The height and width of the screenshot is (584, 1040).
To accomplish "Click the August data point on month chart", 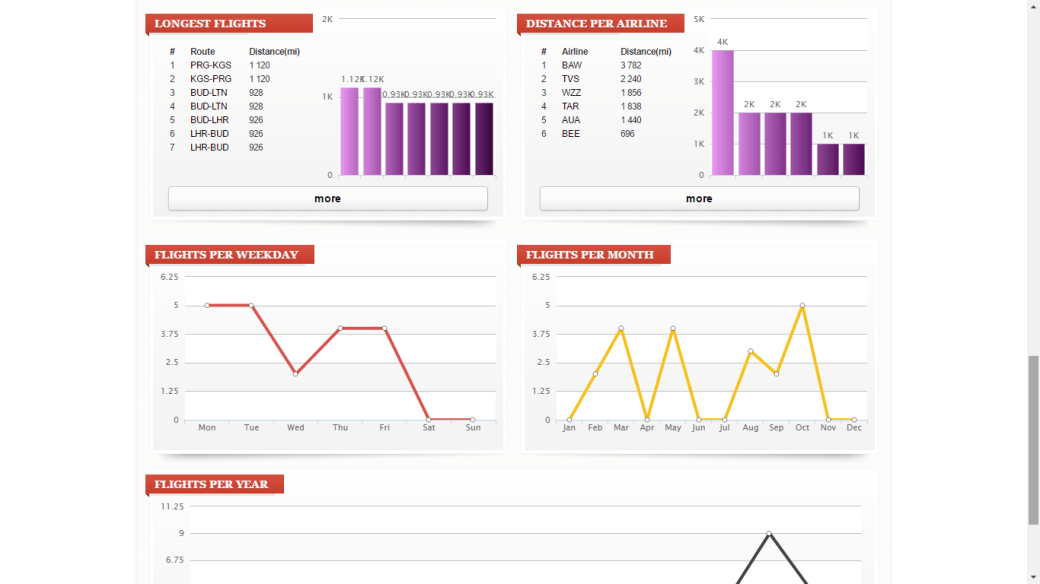I will click(x=750, y=351).
